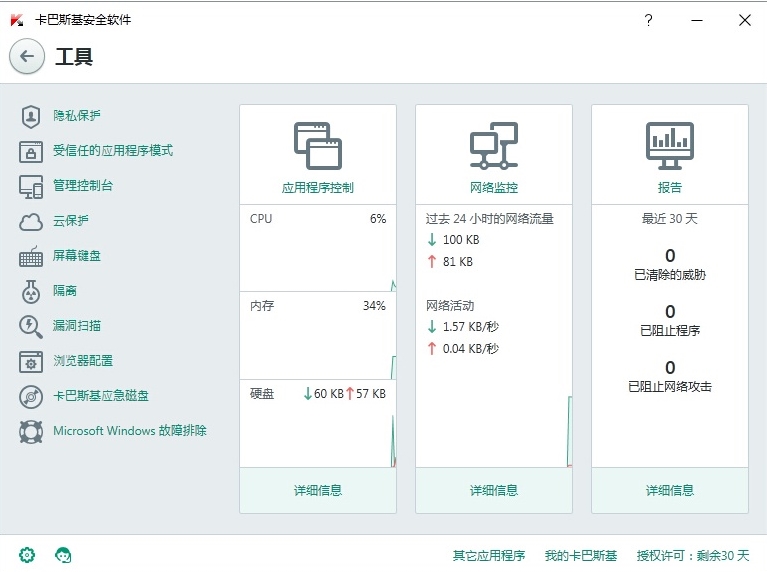Image resolution: width=767 pixels, height=572 pixels.
Task: Click the 工具 page title
Action: click(x=74, y=57)
